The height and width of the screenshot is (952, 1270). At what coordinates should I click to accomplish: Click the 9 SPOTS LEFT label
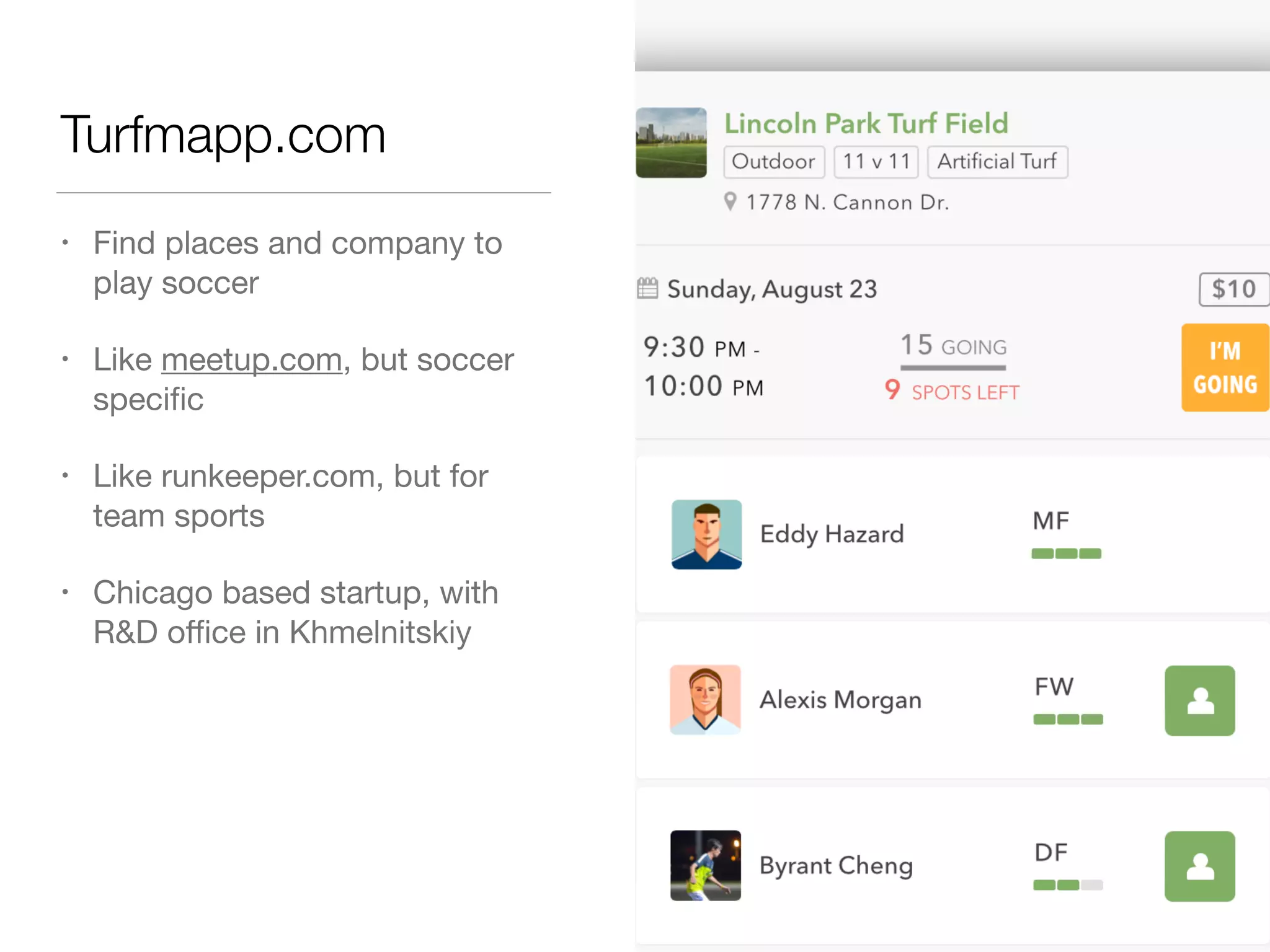(x=952, y=391)
